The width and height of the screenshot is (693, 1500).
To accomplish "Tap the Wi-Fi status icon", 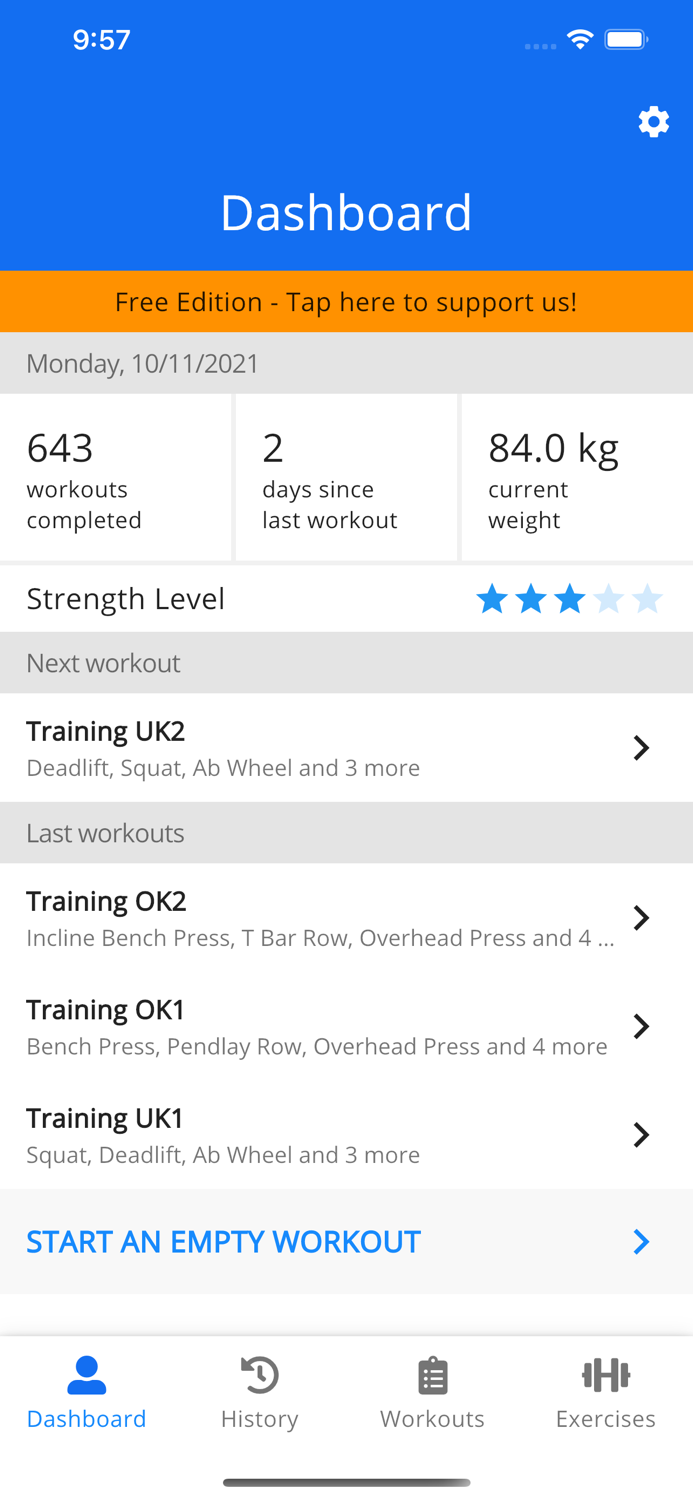I will [x=581, y=40].
